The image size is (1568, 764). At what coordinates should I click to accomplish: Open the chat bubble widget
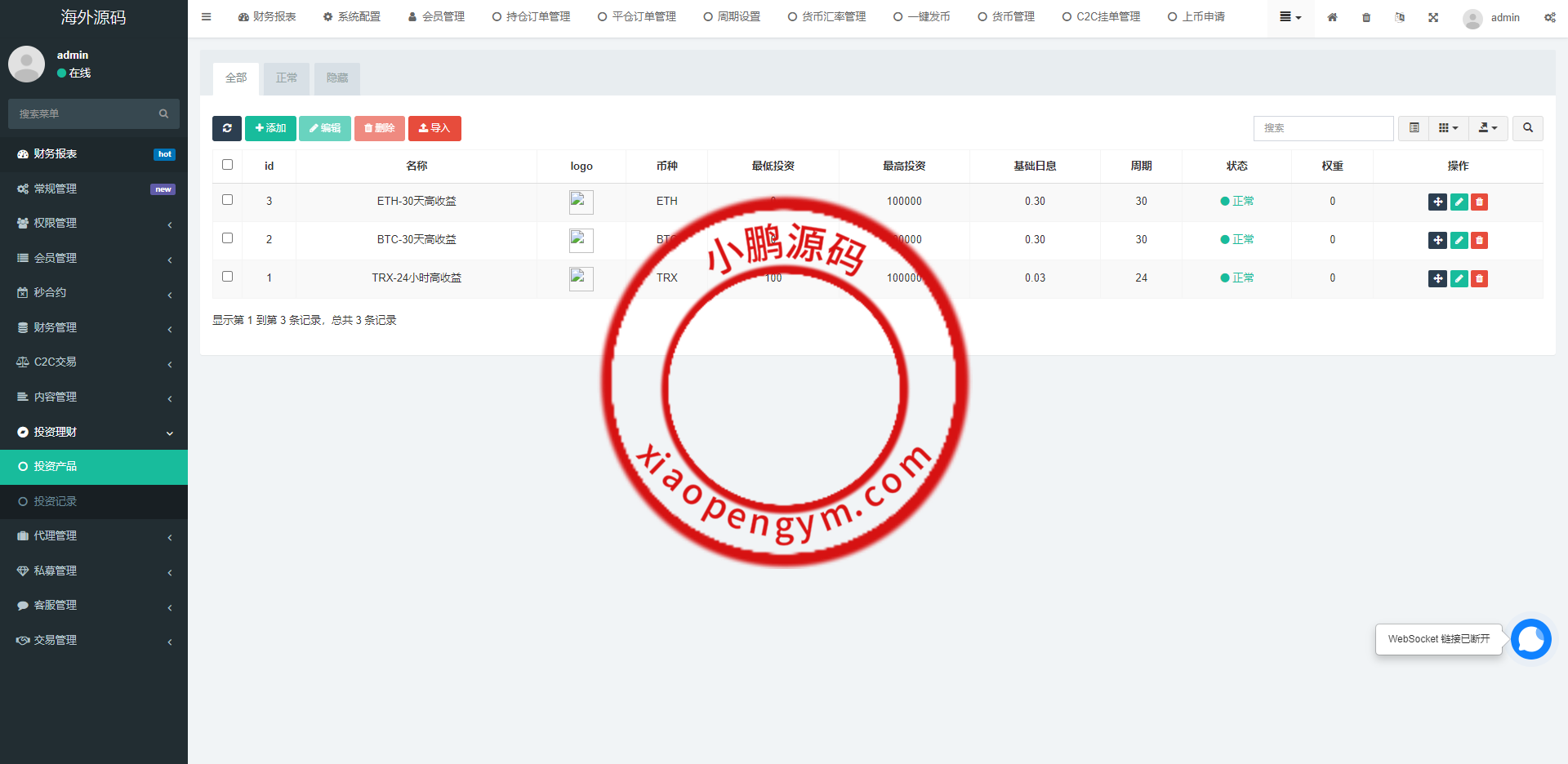(1530, 639)
